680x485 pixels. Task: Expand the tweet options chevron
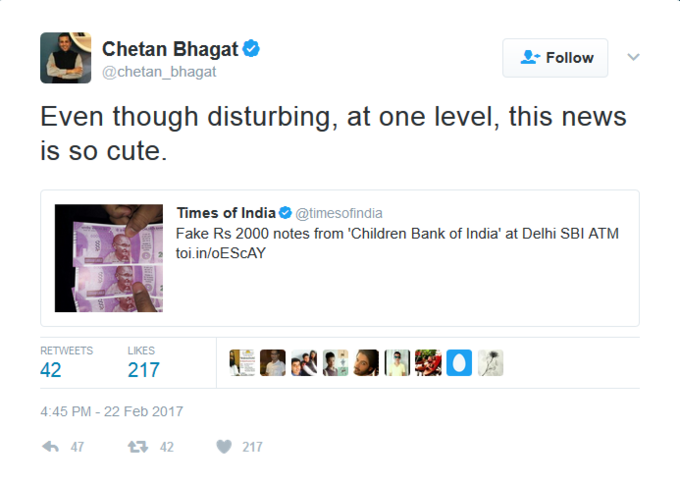click(x=633, y=57)
